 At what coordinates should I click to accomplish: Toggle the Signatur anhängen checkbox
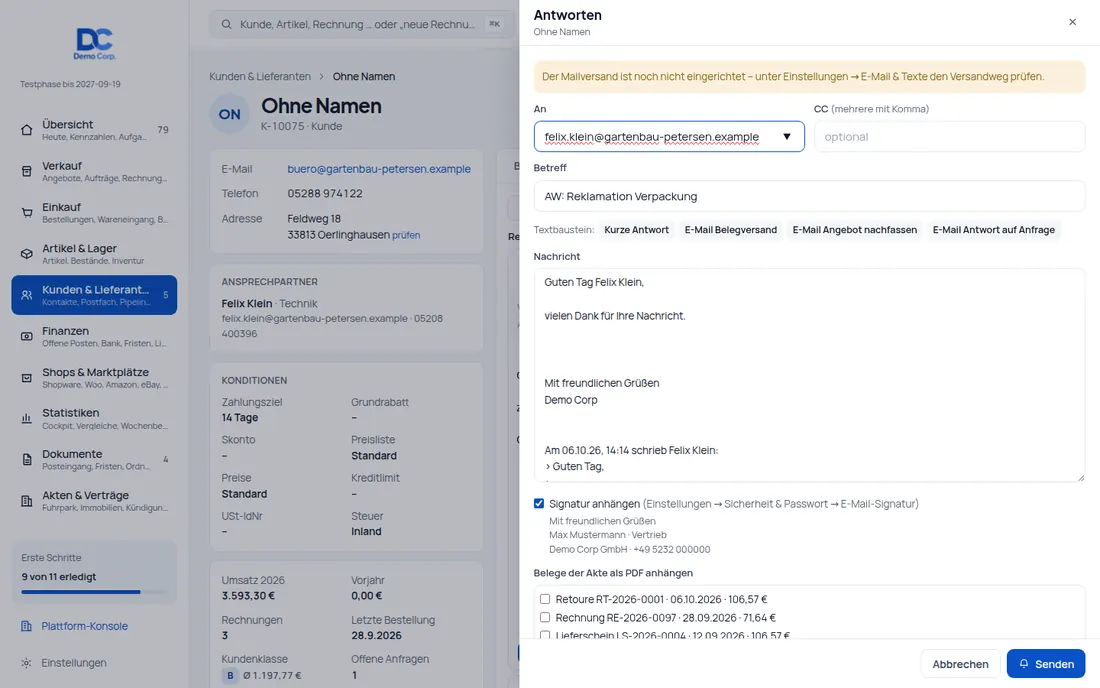(x=539, y=504)
